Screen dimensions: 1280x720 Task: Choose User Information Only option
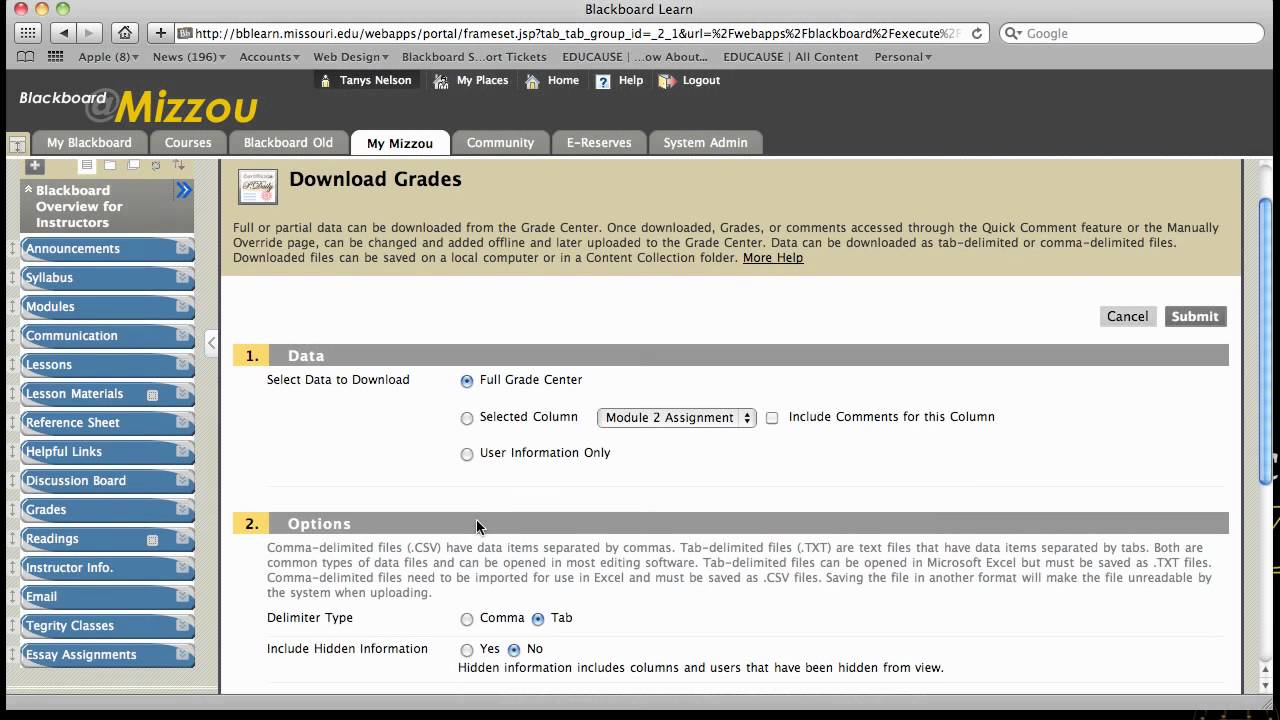467,454
